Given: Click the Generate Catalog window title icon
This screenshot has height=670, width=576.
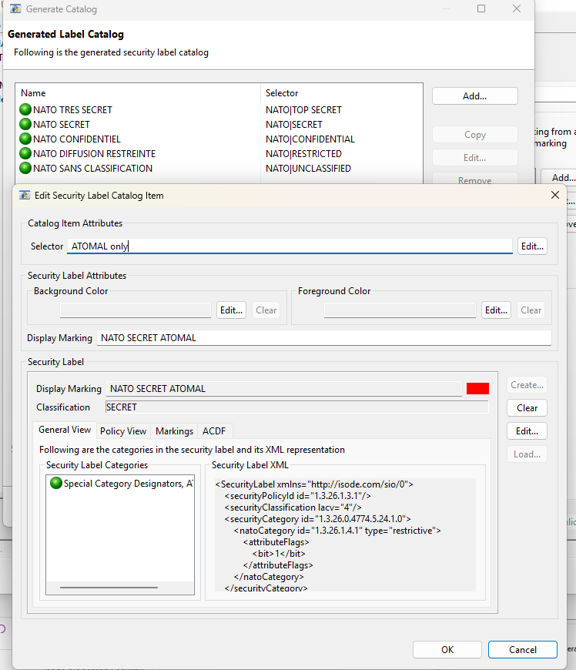Looking at the screenshot, I should point(15,9).
